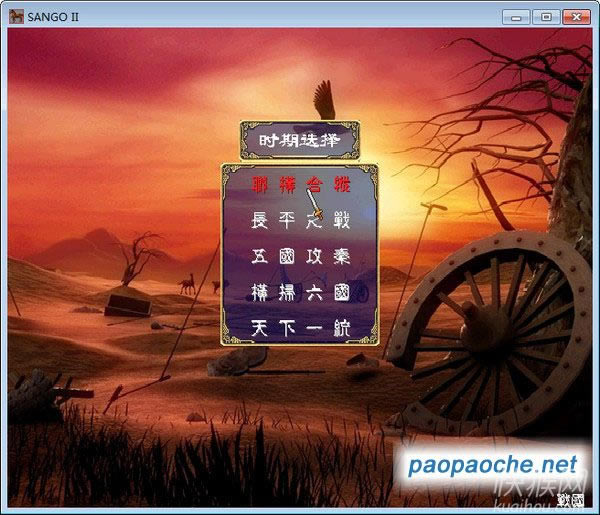Select 橫掃六國 from the period list

pyautogui.click(x=300, y=292)
